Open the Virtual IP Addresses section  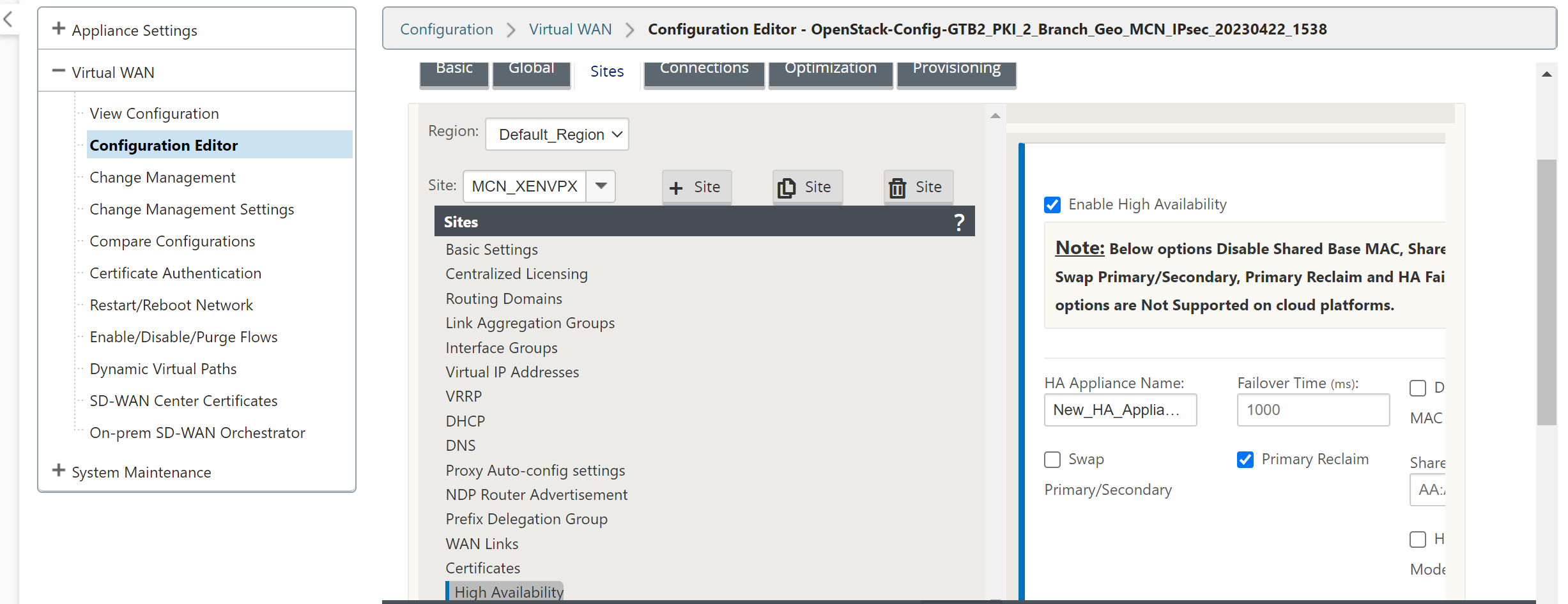pyautogui.click(x=512, y=372)
